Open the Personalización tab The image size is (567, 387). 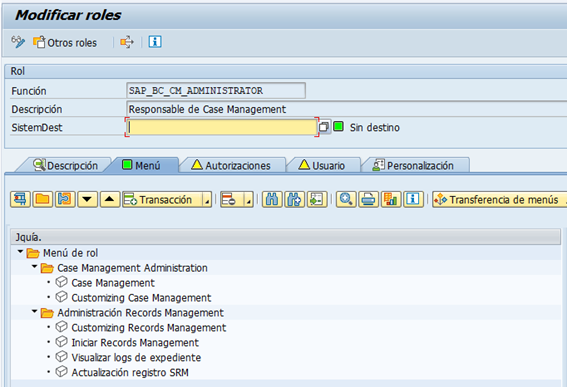click(x=413, y=165)
